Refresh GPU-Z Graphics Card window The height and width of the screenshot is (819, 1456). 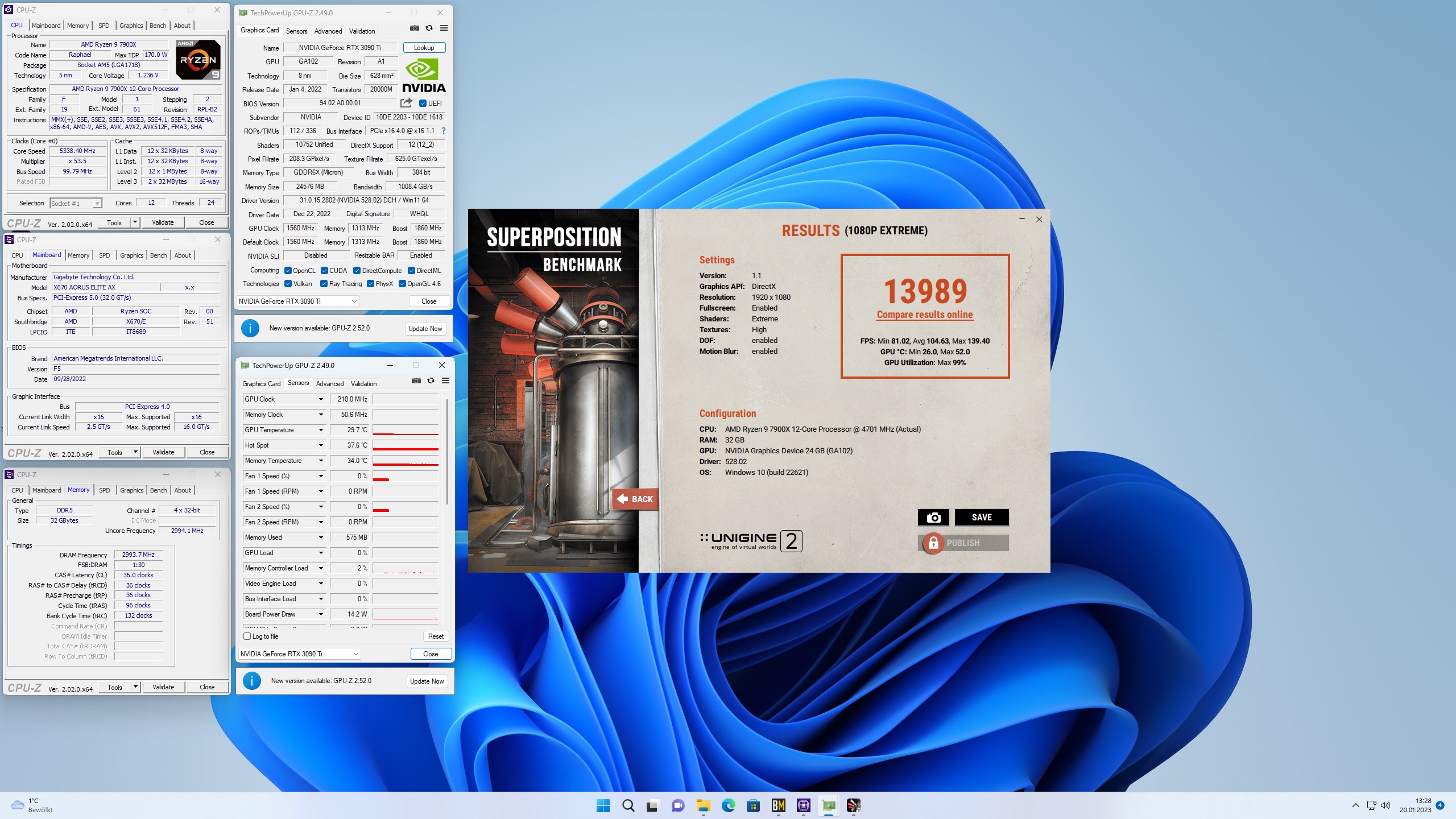429,28
